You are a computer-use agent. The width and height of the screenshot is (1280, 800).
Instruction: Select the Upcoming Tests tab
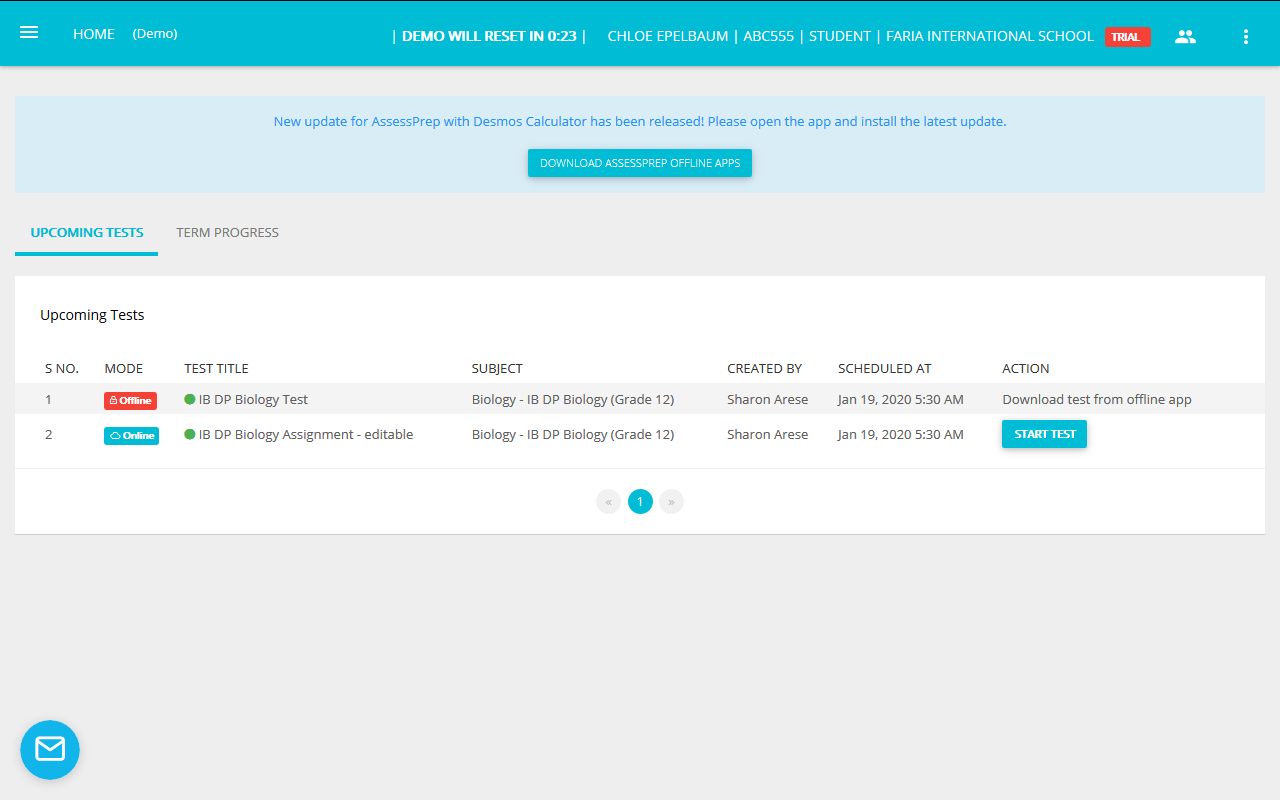pyautogui.click(x=87, y=233)
